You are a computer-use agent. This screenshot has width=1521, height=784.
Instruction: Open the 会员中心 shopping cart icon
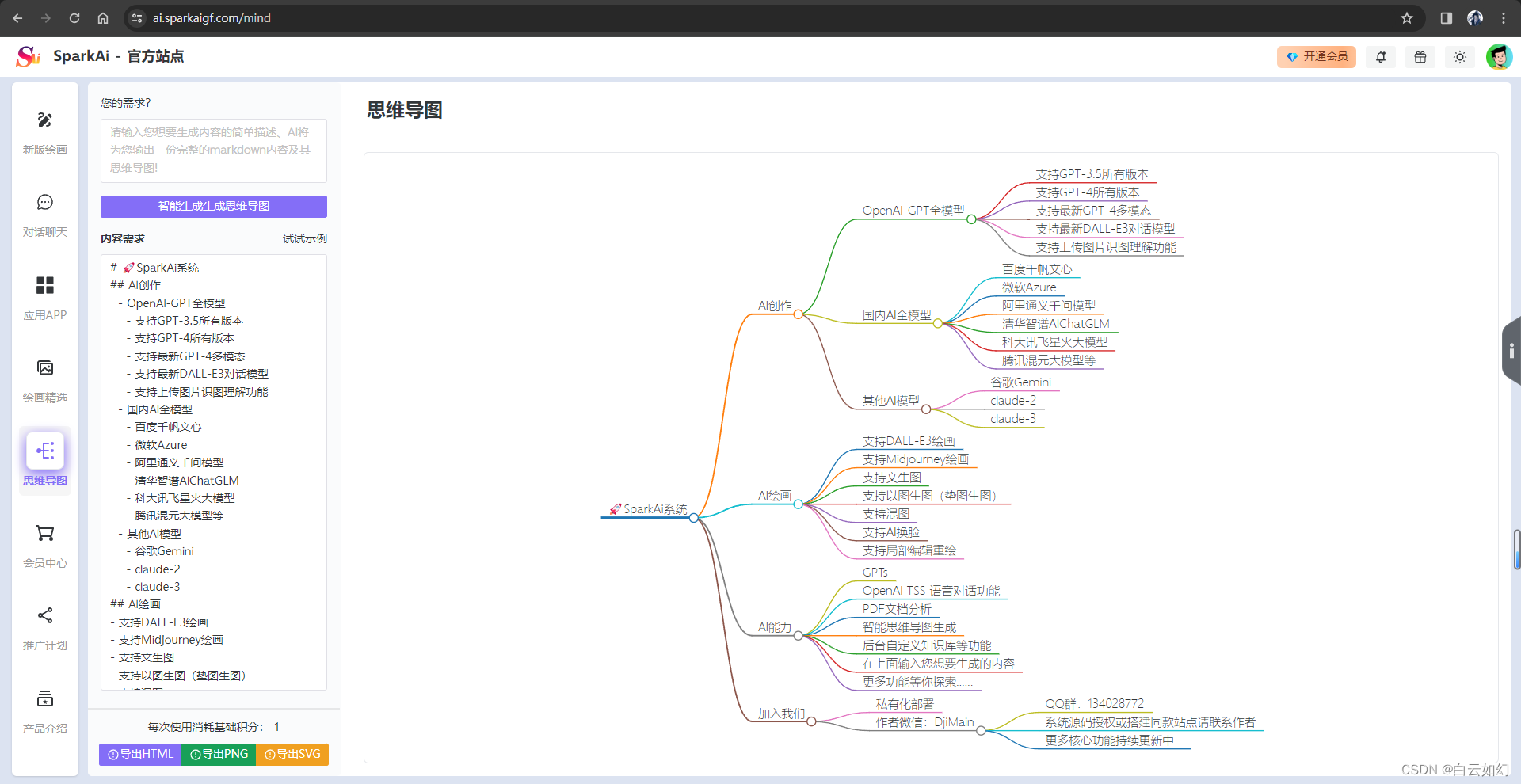[45, 534]
